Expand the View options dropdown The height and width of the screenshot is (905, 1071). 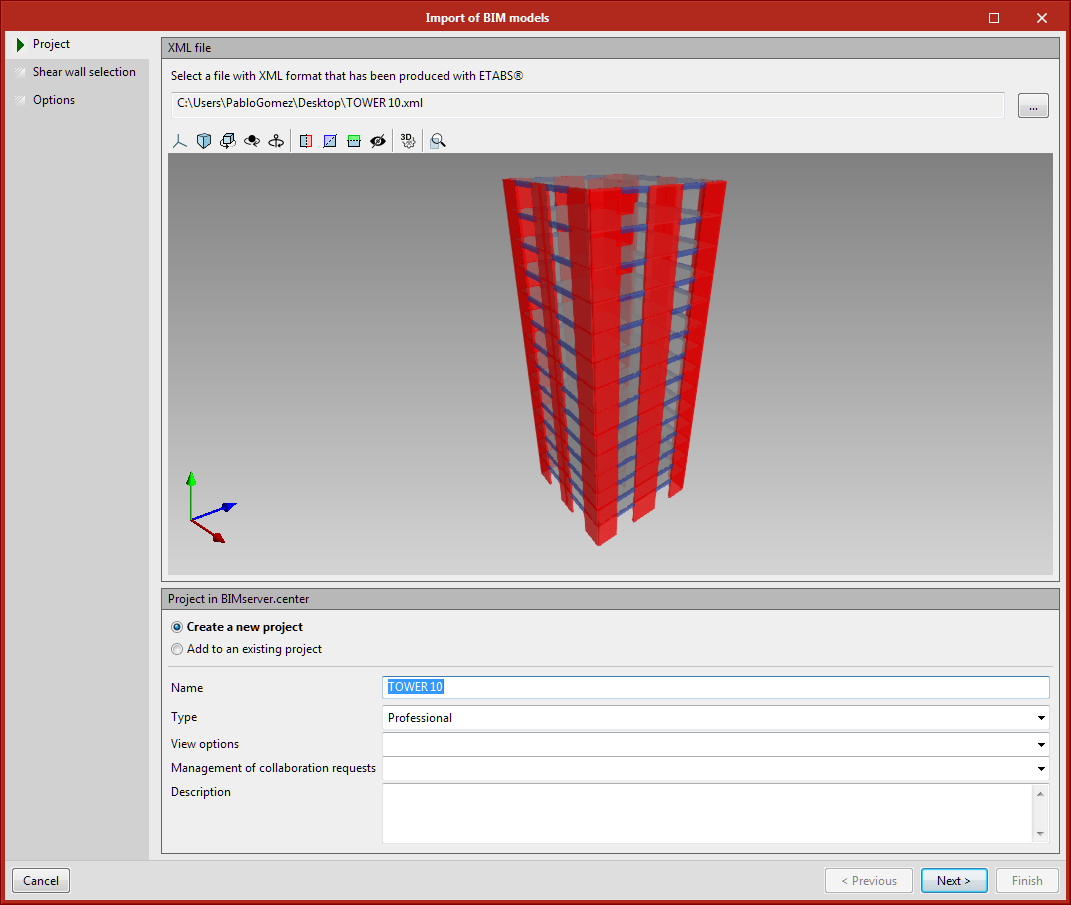1040,743
